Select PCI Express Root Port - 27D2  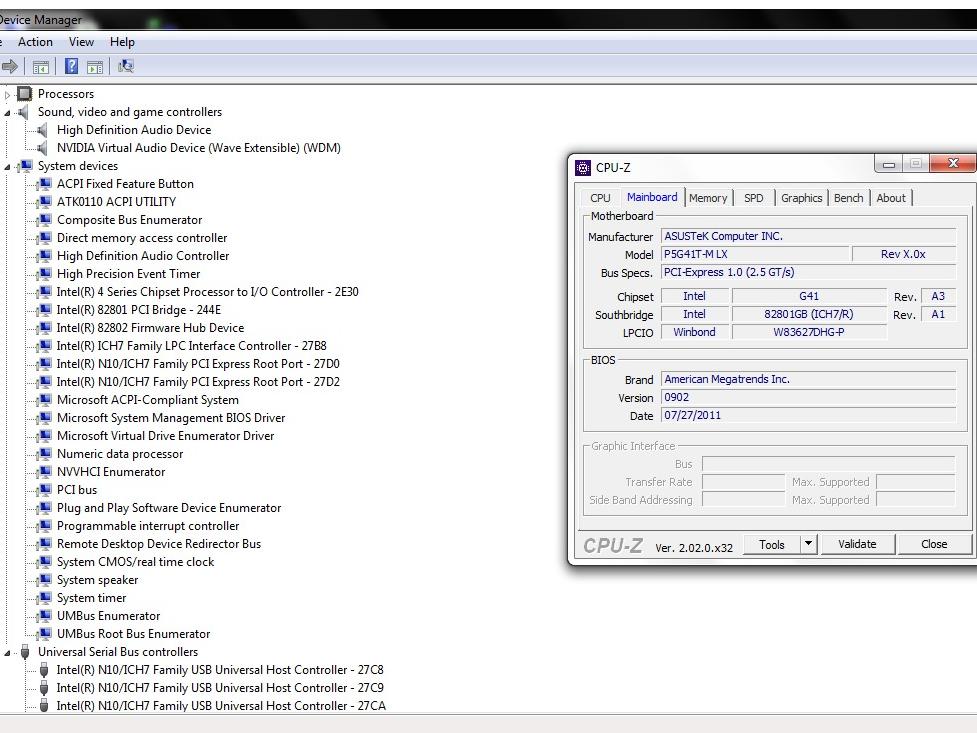[x=198, y=382]
